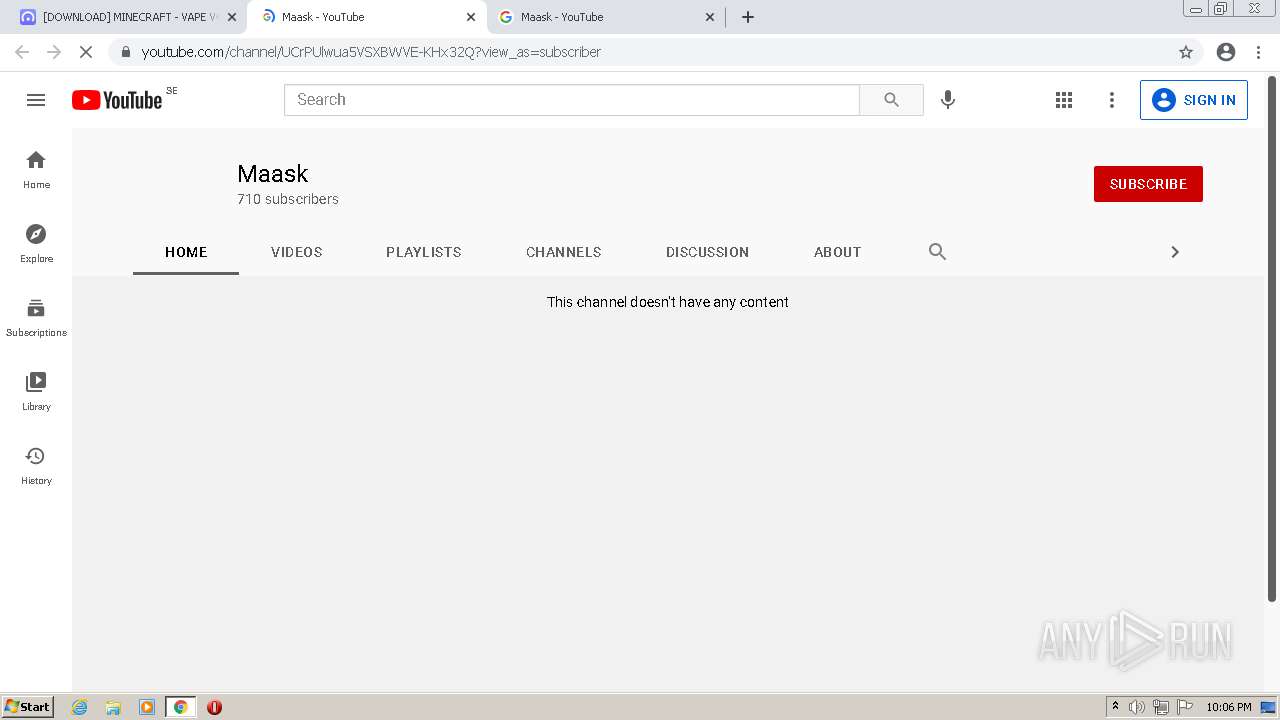Click the browser address bar URL

point(371,52)
